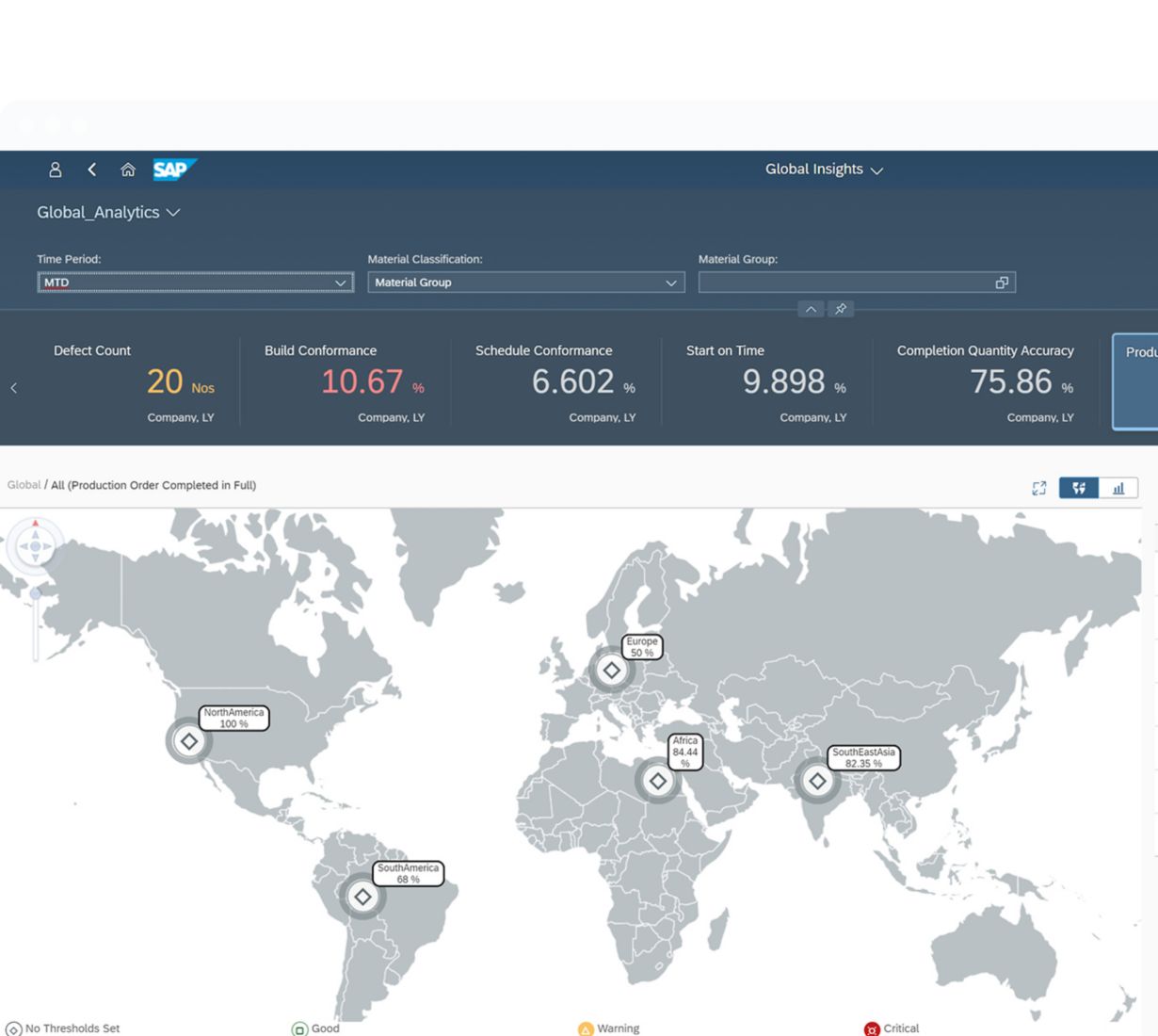This screenshot has width=1158, height=1036.
Task: Click the map compass navigation control
Action: pyautogui.click(x=36, y=546)
